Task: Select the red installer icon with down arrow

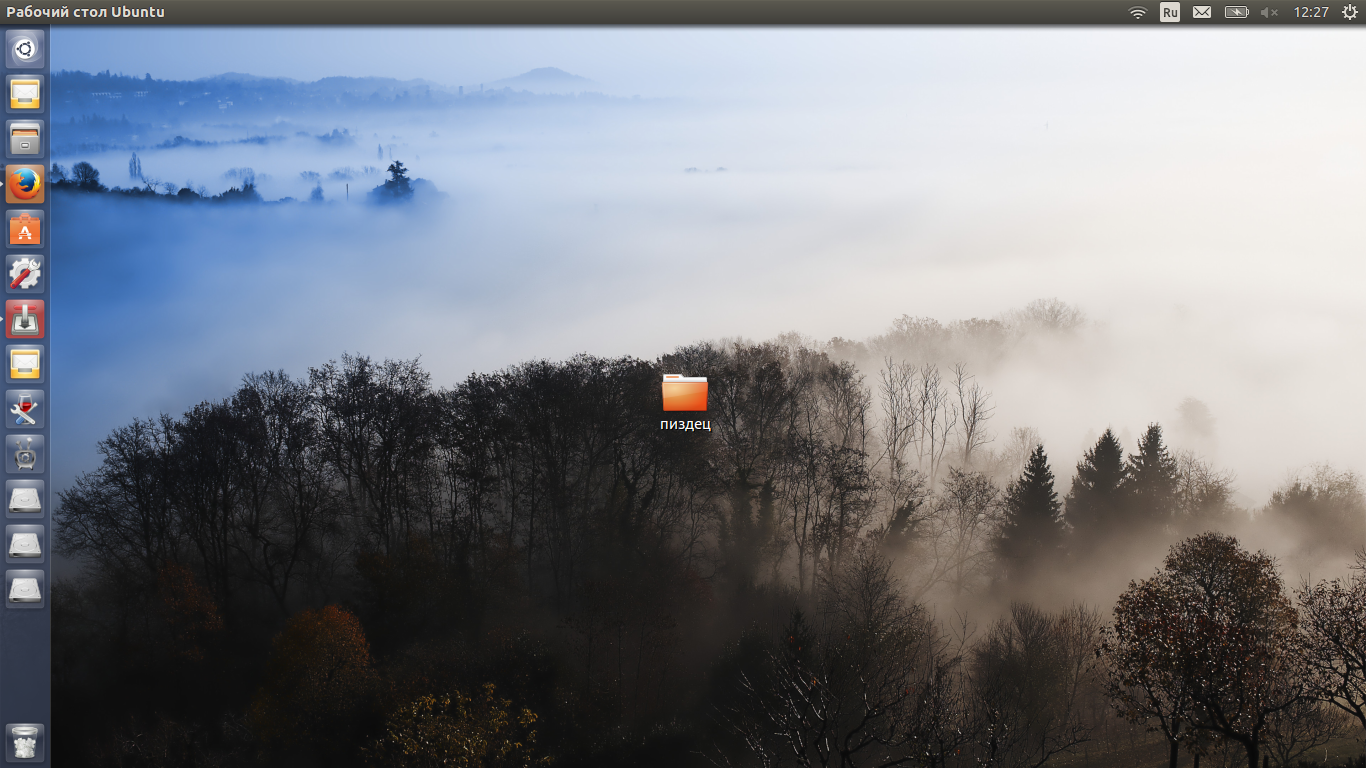Action: [x=25, y=319]
